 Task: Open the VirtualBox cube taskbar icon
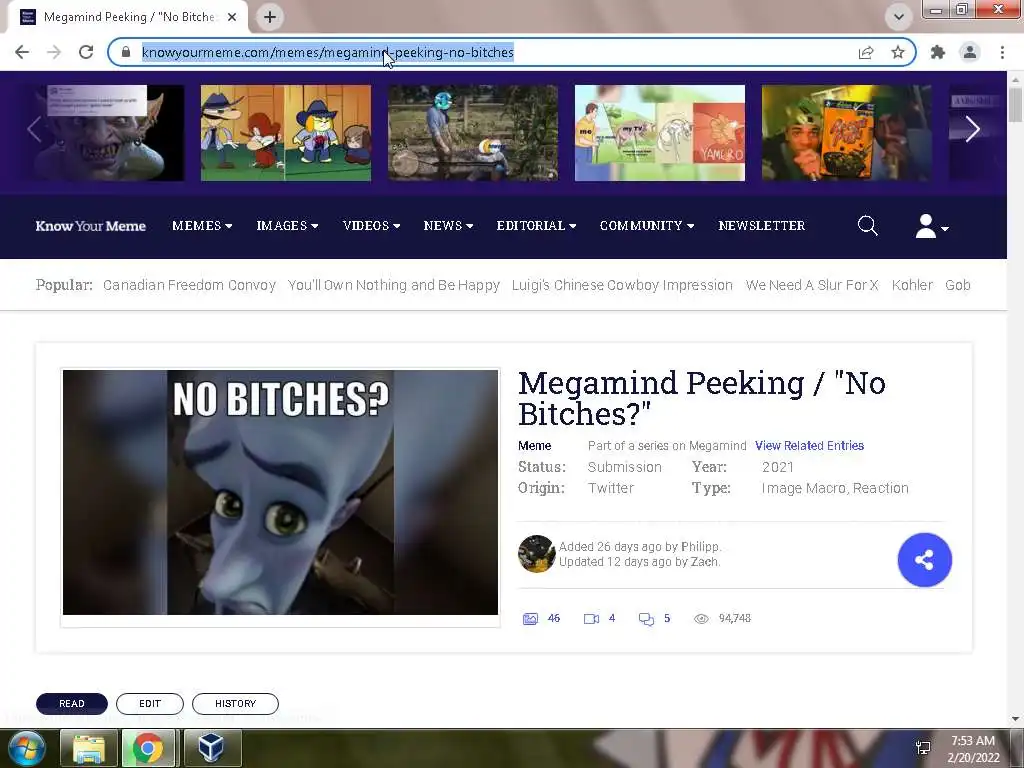click(x=211, y=748)
